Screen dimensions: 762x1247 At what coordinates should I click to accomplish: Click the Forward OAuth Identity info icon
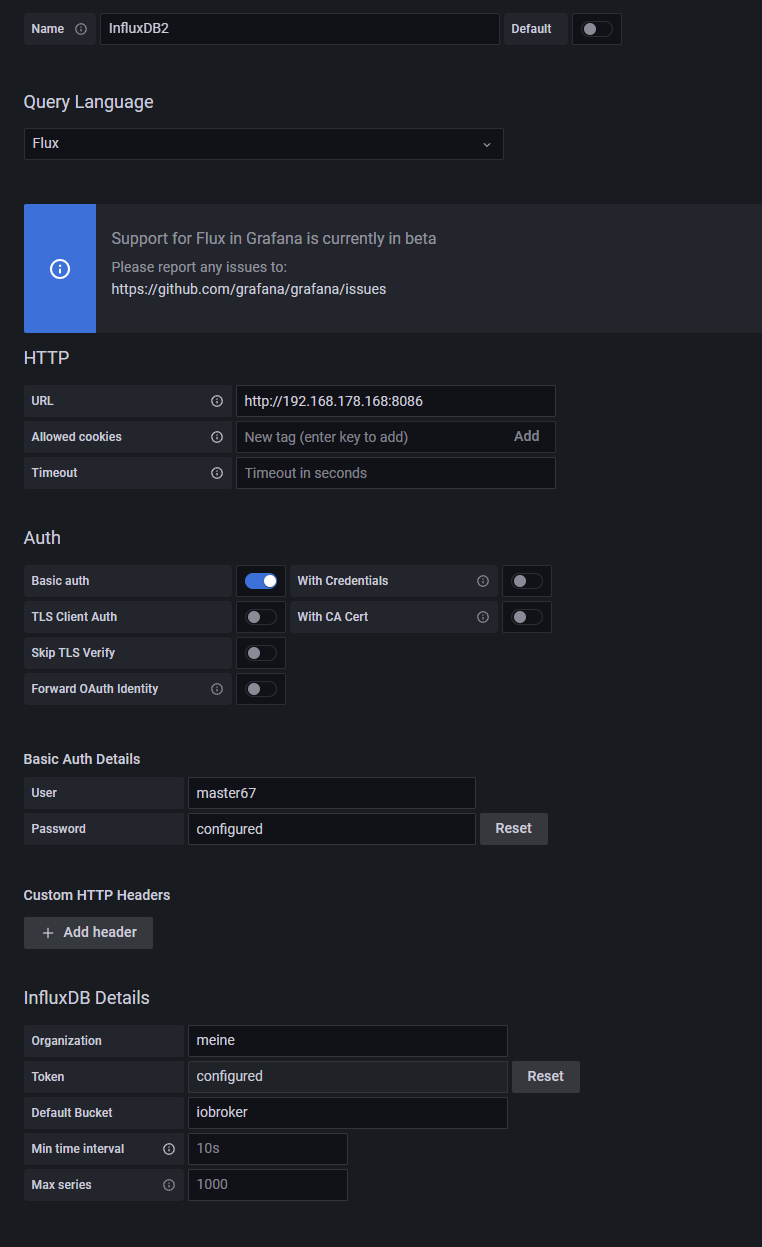pyautogui.click(x=217, y=689)
